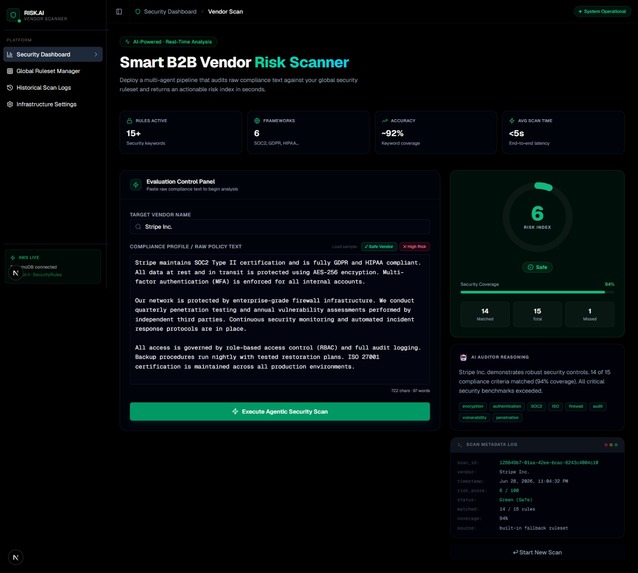Image resolution: width=638 pixels, height=573 pixels.
Task: Click the 1 Missed stat tile
Action: (590, 315)
